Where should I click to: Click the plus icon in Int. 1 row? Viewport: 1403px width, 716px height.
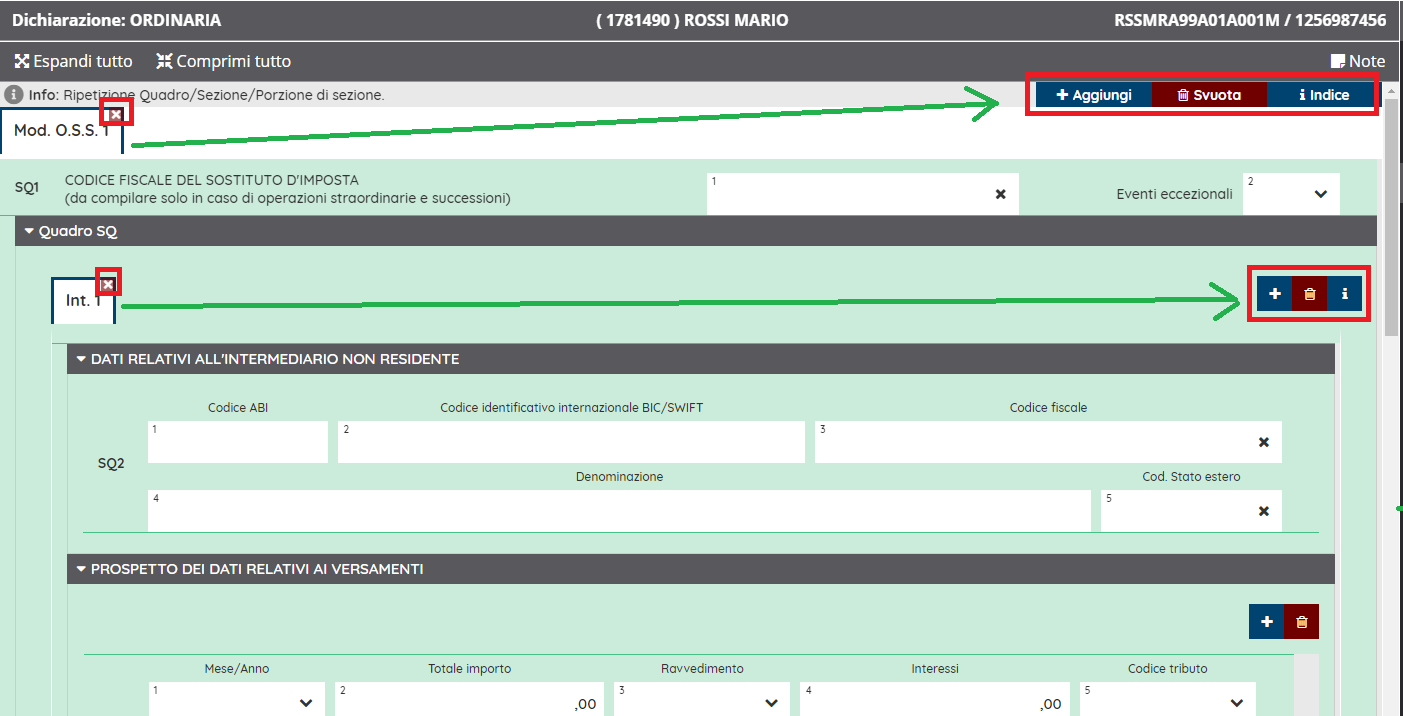pyautogui.click(x=1274, y=294)
